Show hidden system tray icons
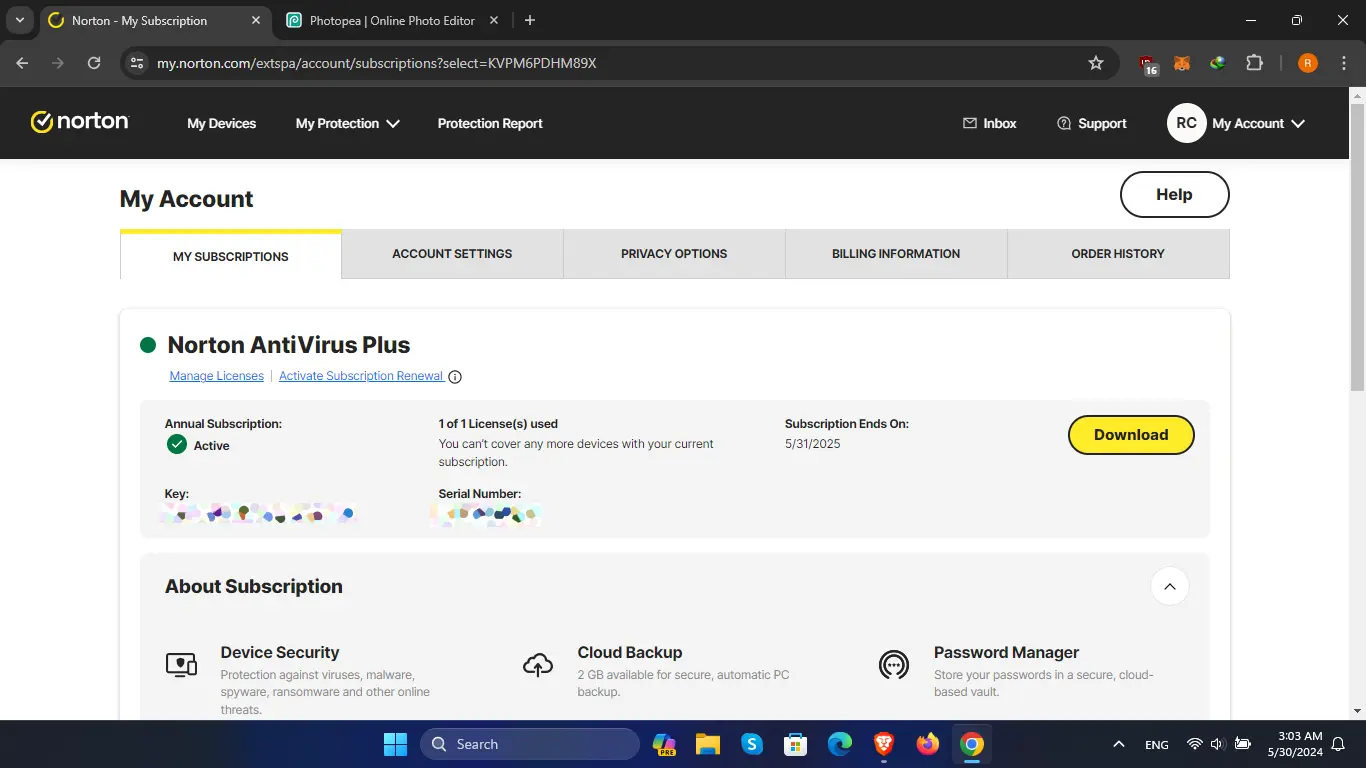 tap(1119, 744)
